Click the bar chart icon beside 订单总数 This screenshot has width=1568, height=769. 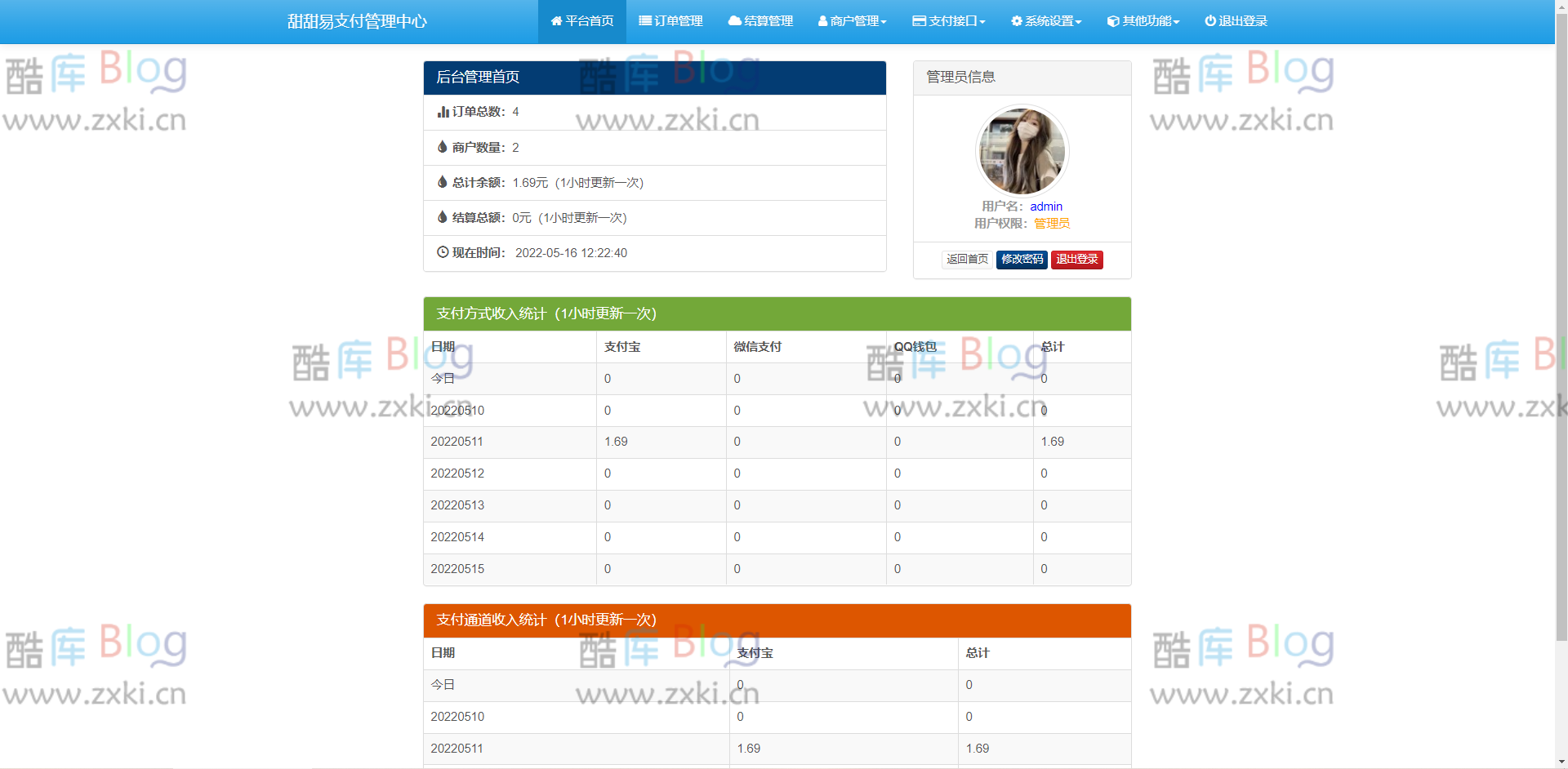pyautogui.click(x=442, y=112)
